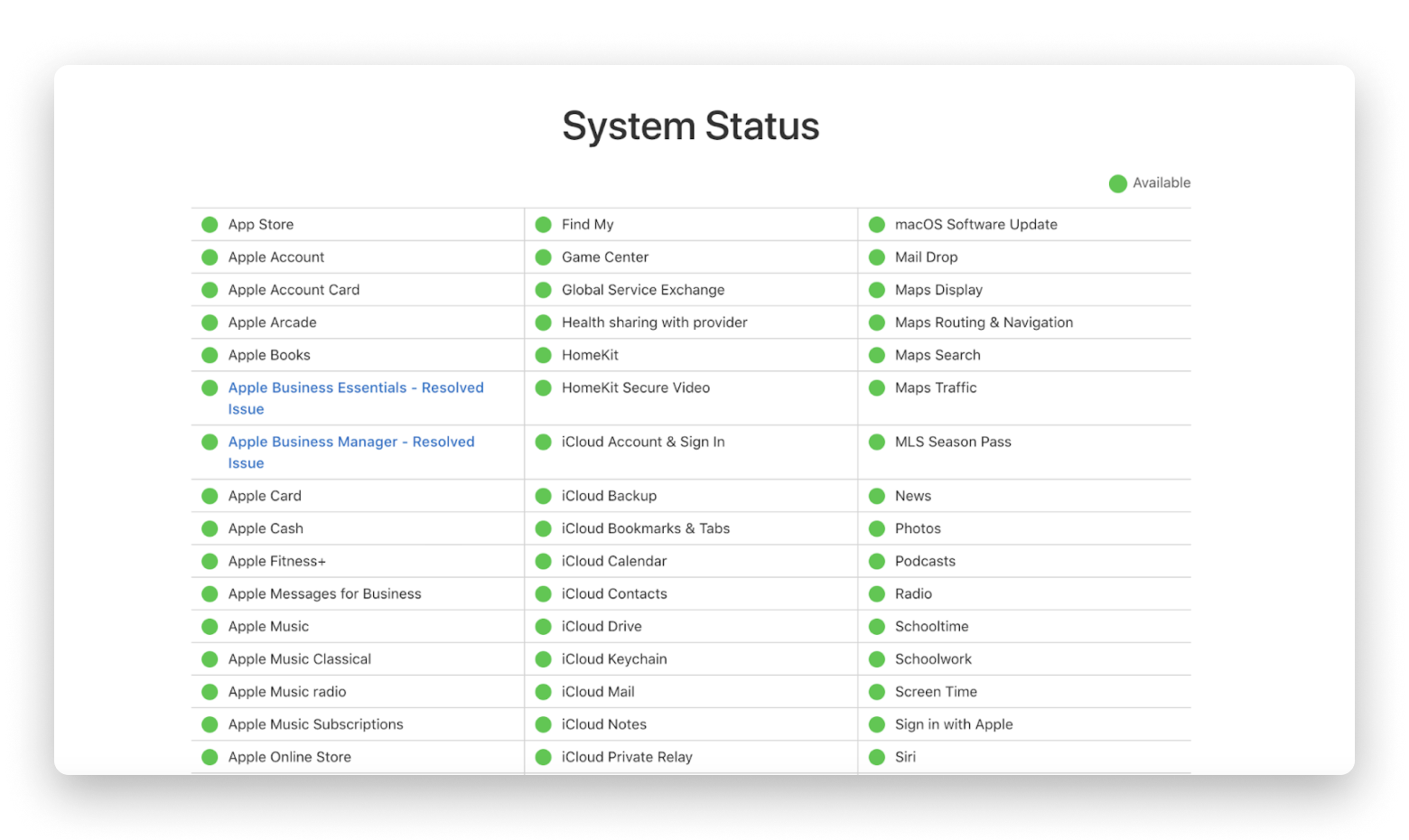1409x840 pixels.
Task: Click the green status dot beside Mail Drop
Action: pos(876,257)
